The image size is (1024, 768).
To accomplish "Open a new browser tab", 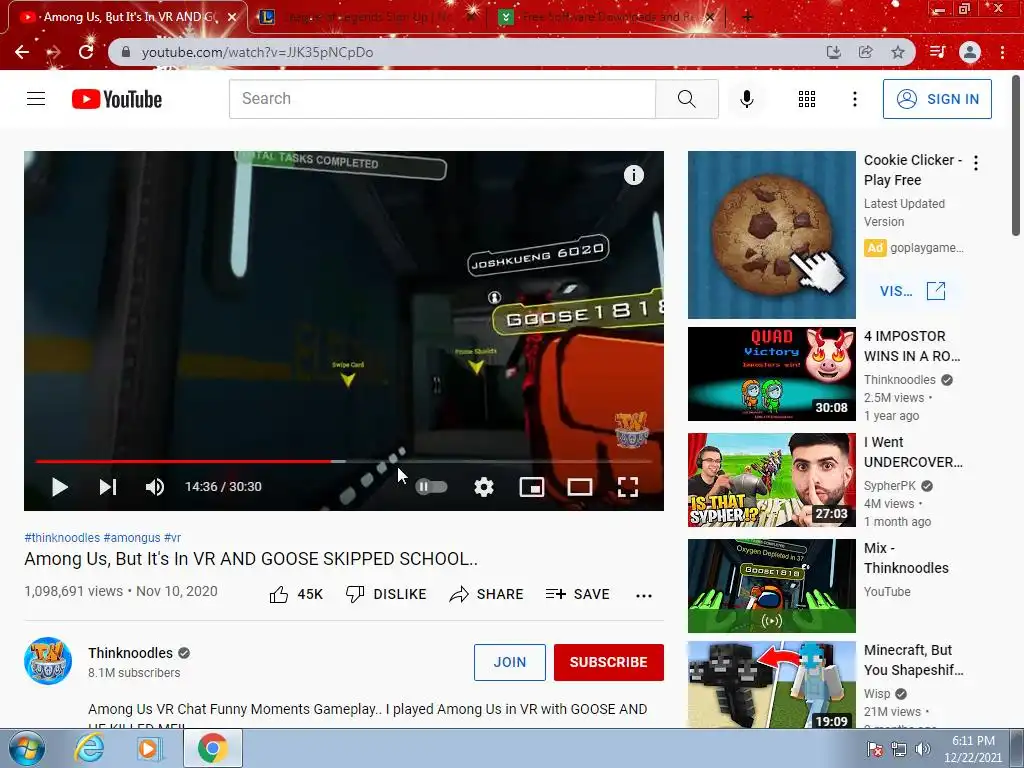I will pos(748,17).
